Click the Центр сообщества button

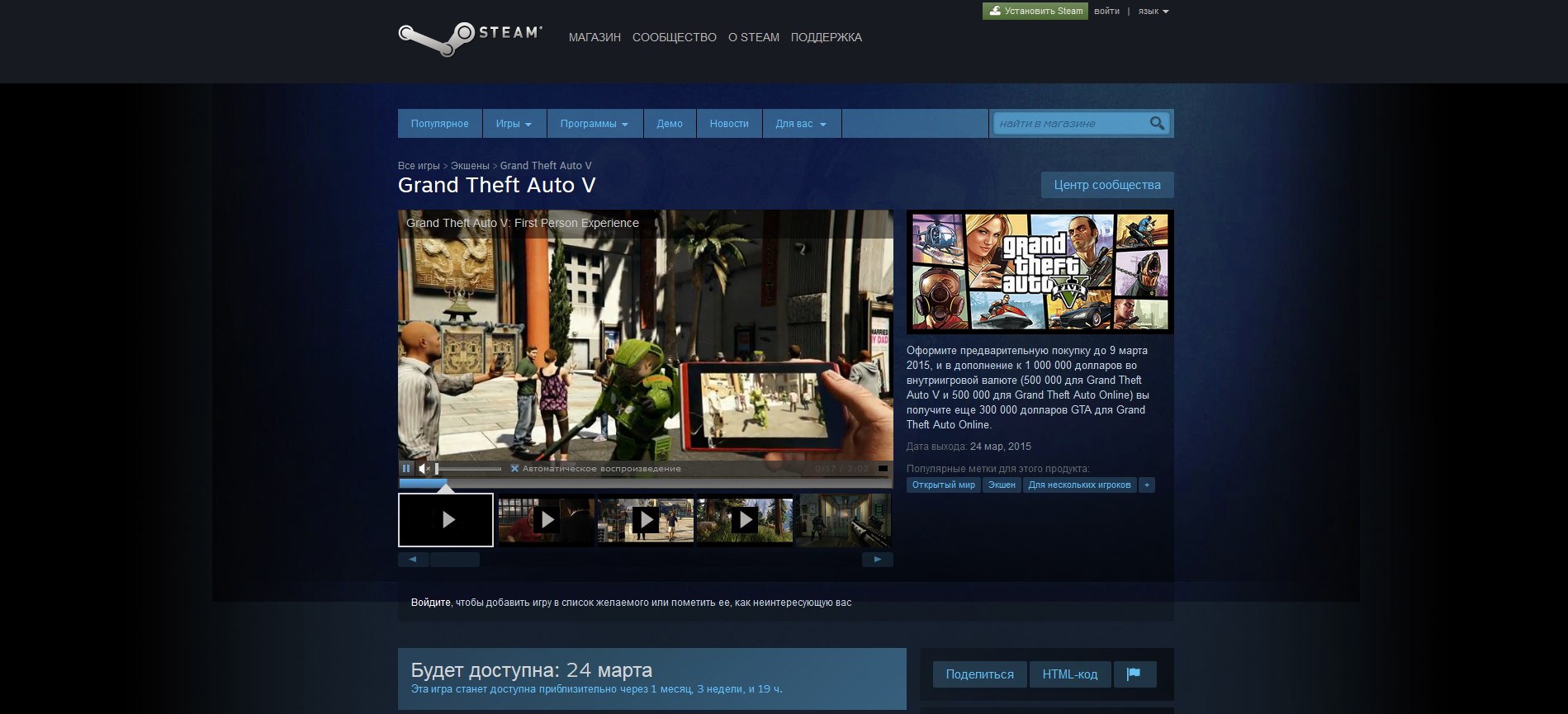point(1107,185)
